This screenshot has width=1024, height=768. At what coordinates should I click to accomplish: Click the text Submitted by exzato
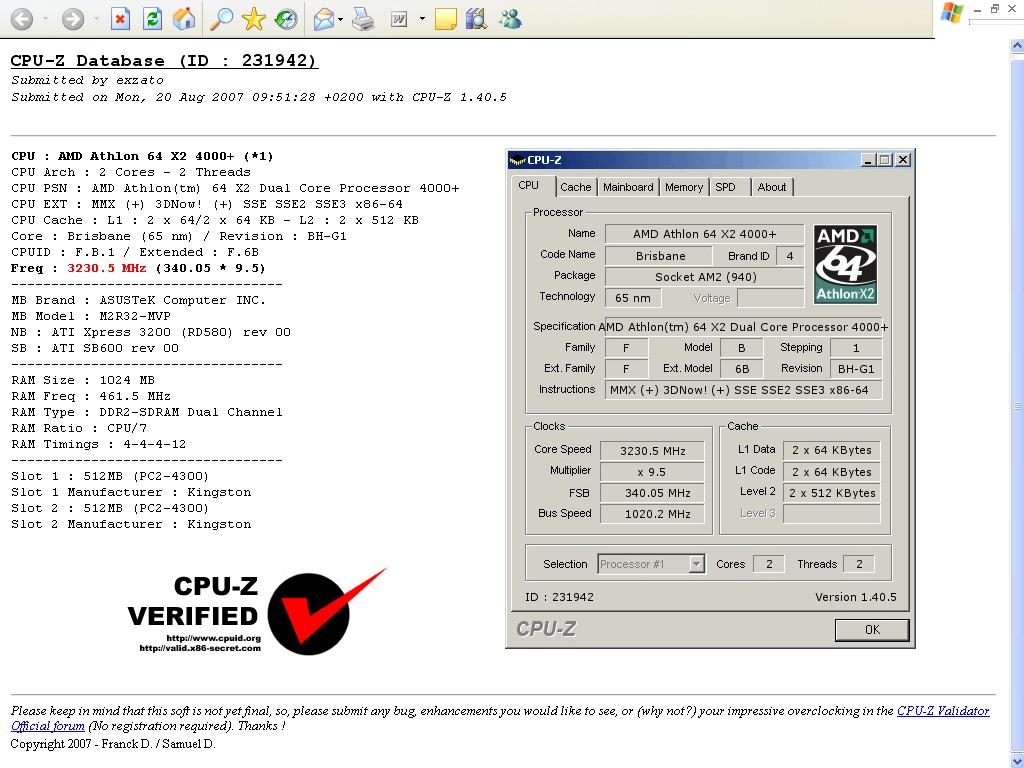pyautogui.click(x=88, y=80)
